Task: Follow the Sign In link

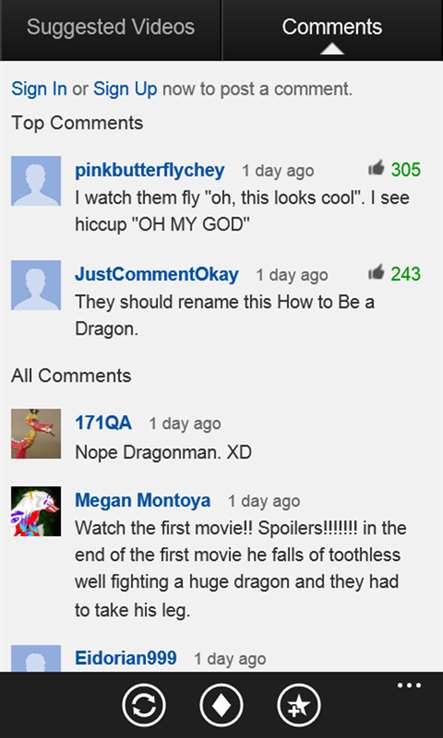Action: (x=39, y=89)
